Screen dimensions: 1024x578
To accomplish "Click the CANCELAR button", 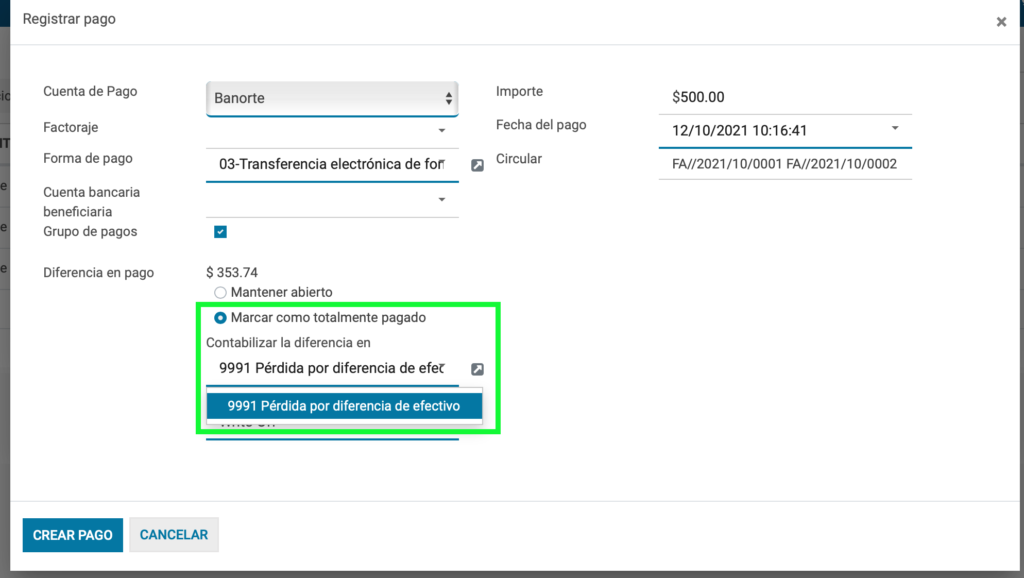I will click(174, 535).
